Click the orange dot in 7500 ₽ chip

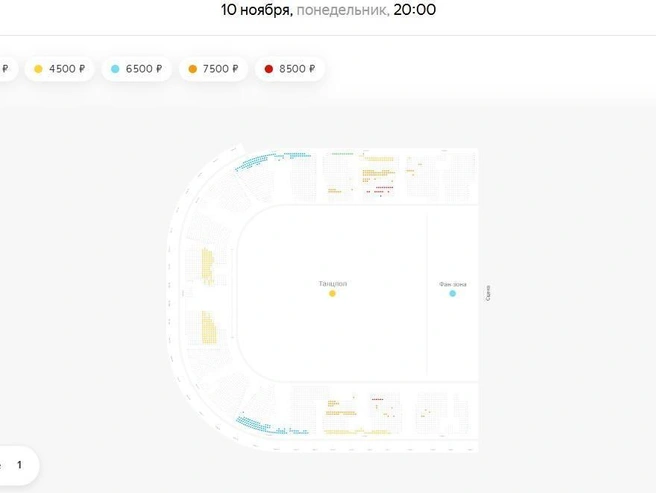(x=192, y=69)
